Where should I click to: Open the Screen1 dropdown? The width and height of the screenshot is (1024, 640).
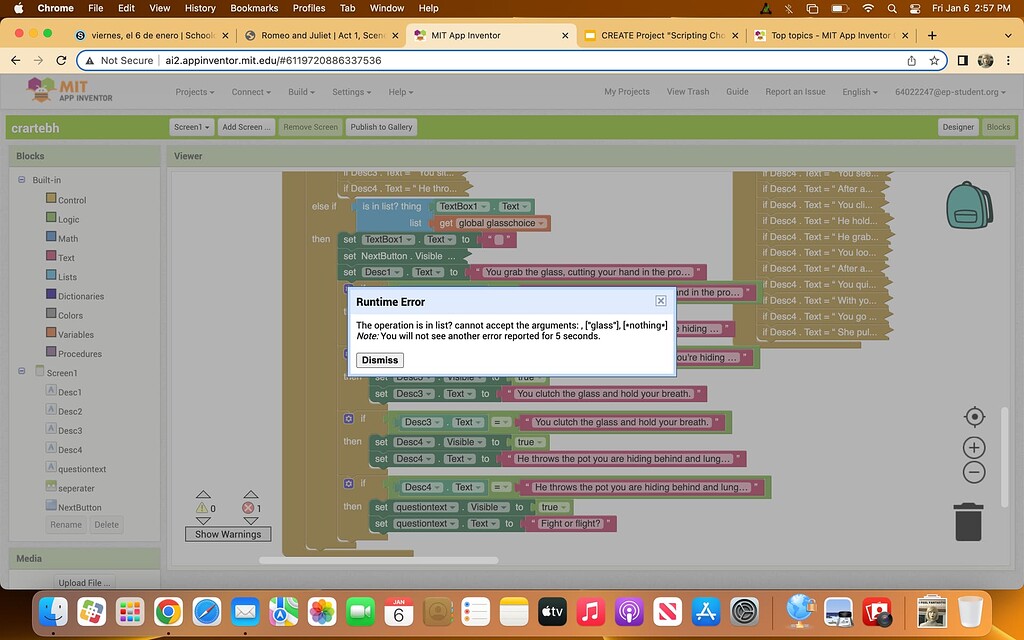coord(191,127)
